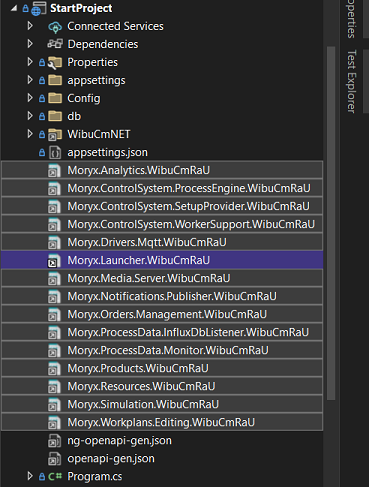Viewport: 369px width, 487px height.
Task: Open the Test Explorer side tab
Action: (x=351, y=81)
